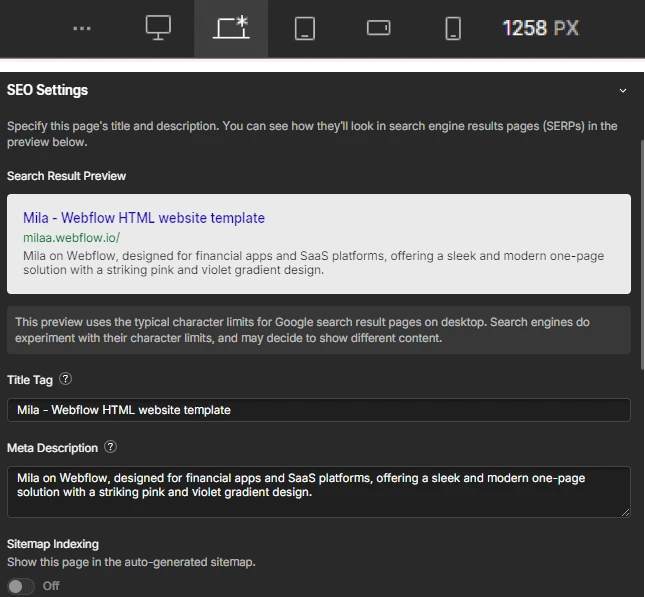Click into the Meta Description textarea
Viewport: 645px width, 597px height.
(x=319, y=492)
